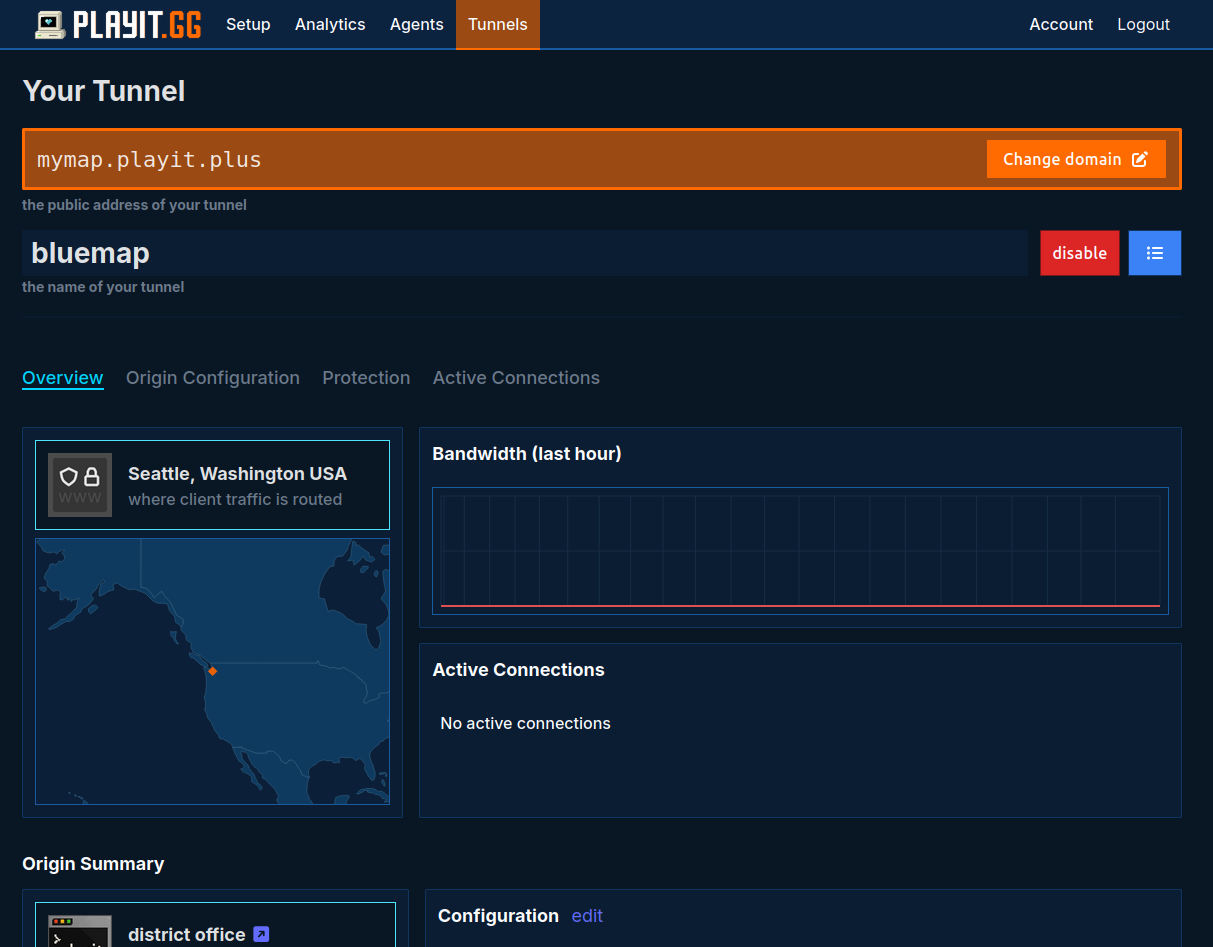The height and width of the screenshot is (947, 1213).
Task: Open the Setup page in navigation
Action: point(248,24)
